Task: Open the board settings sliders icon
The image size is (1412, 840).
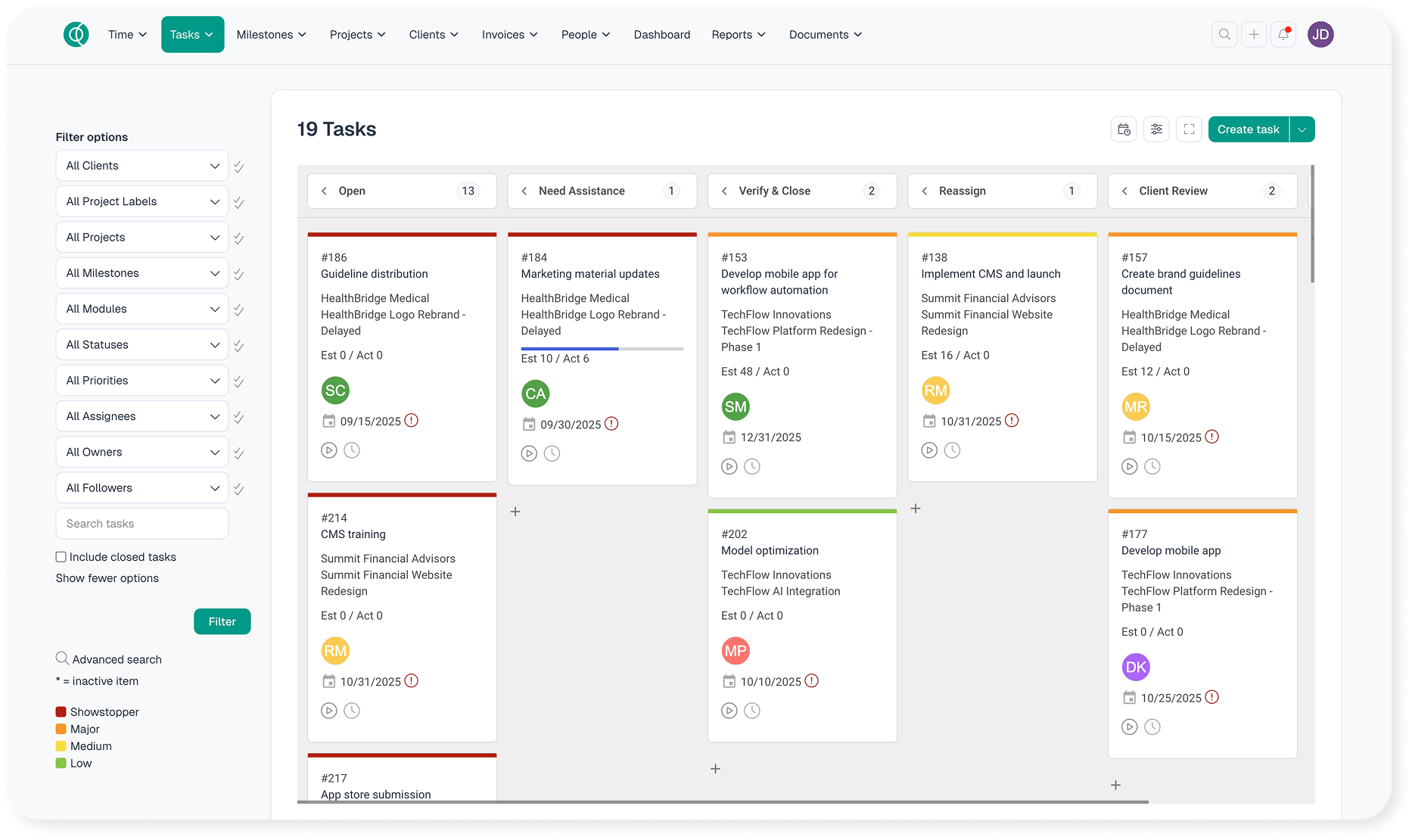Action: pos(1156,129)
